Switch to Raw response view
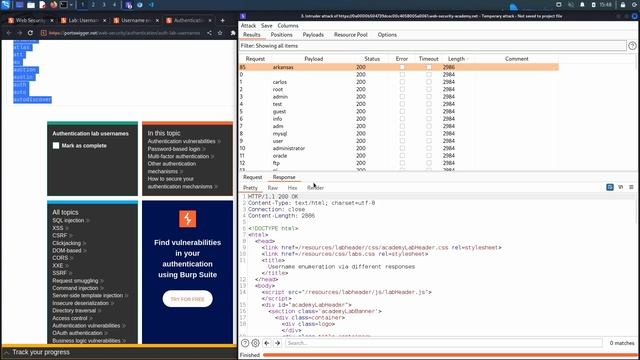Image resolution: width=640 pixels, height=360 pixels. coord(273,188)
